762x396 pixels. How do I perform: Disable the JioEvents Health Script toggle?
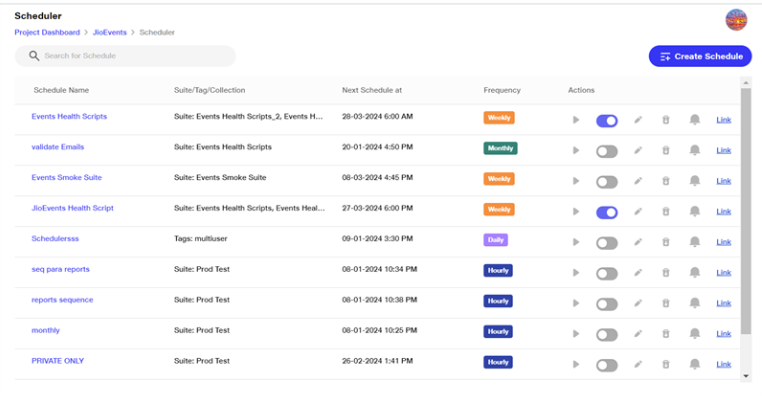pos(607,213)
